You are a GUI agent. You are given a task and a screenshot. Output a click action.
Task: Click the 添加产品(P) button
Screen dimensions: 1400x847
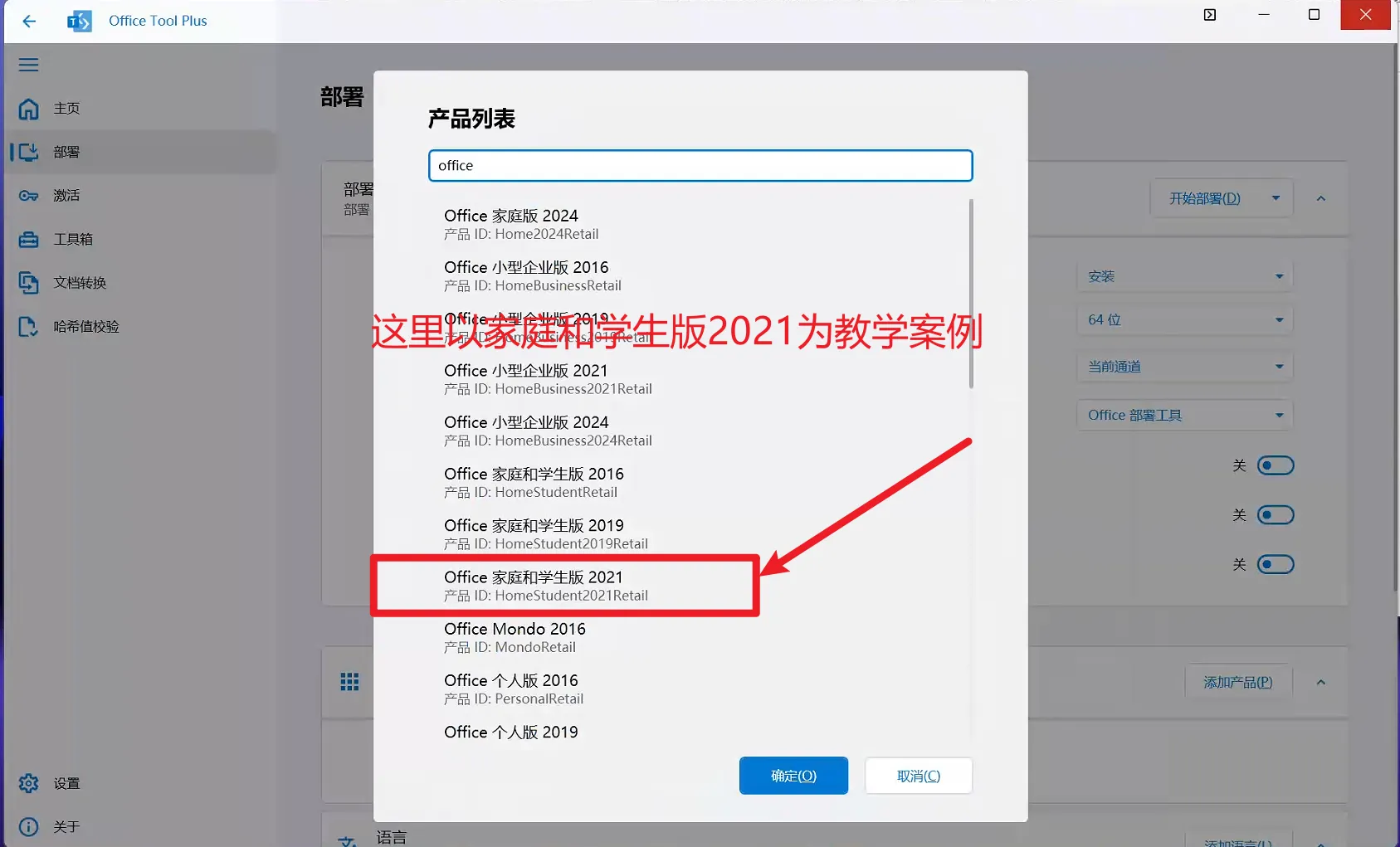click(x=1238, y=682)
